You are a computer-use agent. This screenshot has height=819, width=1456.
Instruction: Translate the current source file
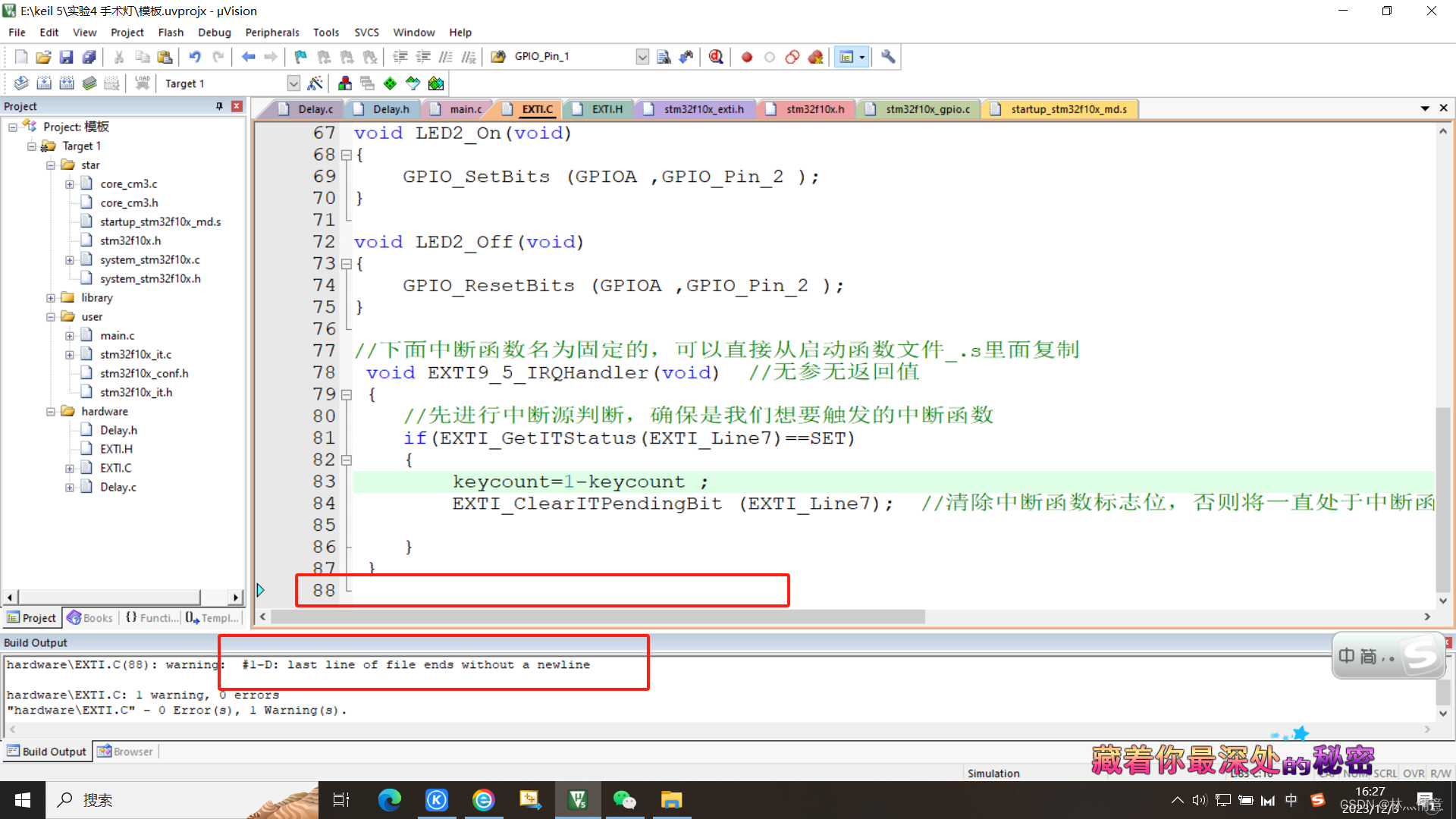[20, 83]
